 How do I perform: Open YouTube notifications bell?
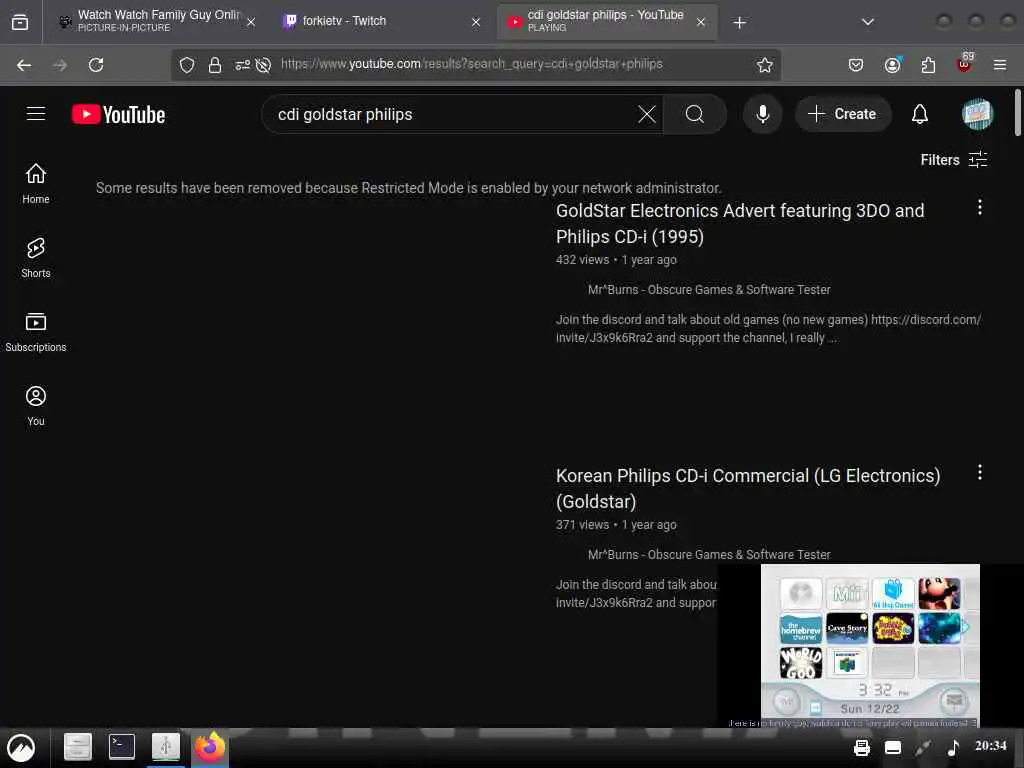coord(920,114)
